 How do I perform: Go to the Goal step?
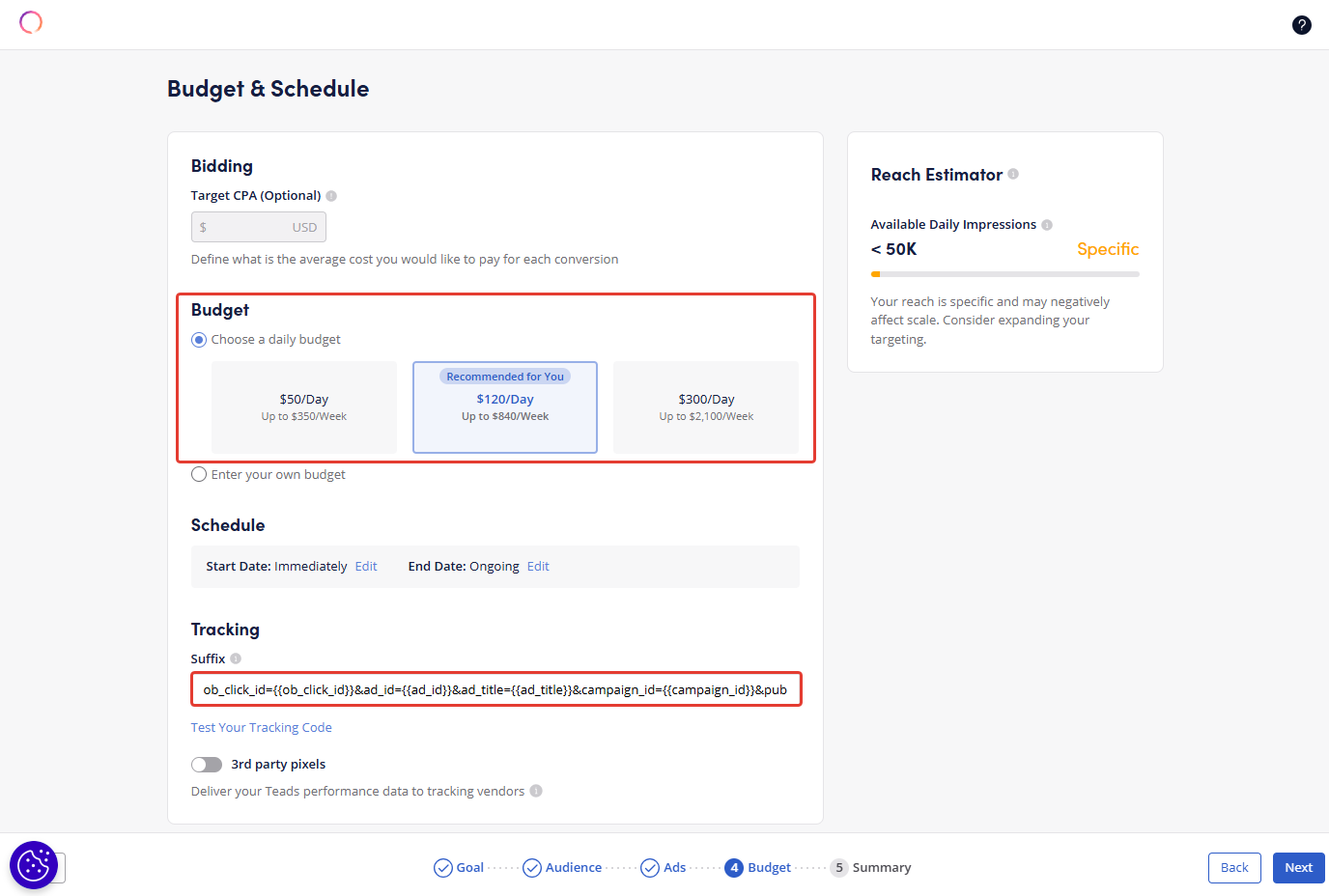459,867
